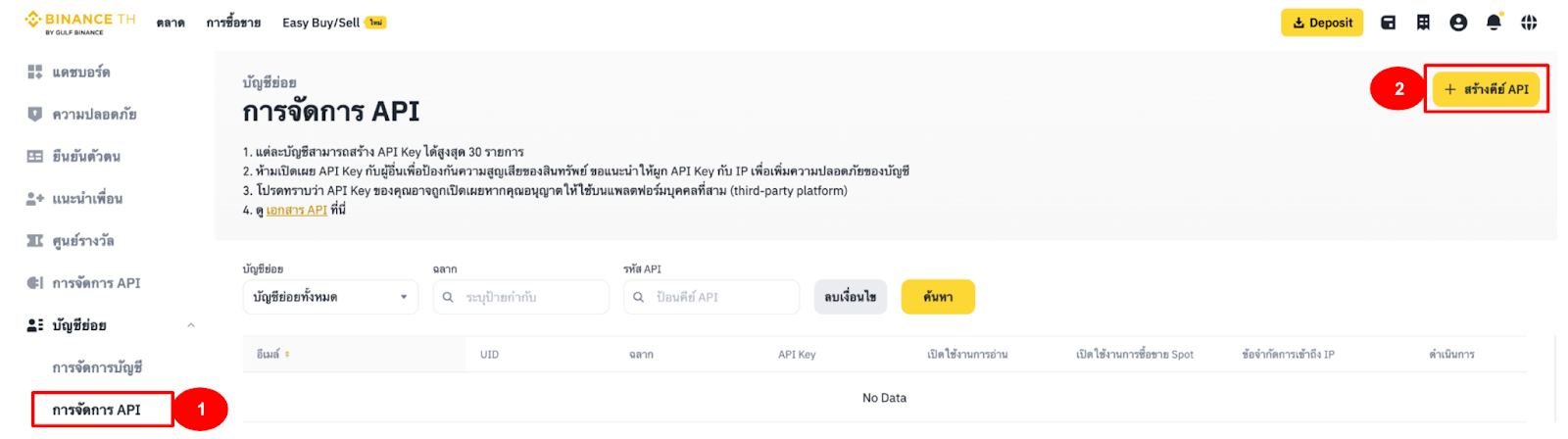Open the wallet icon in top bar
Viewport: 1568px width, 439px height.
click(1388, 23)
